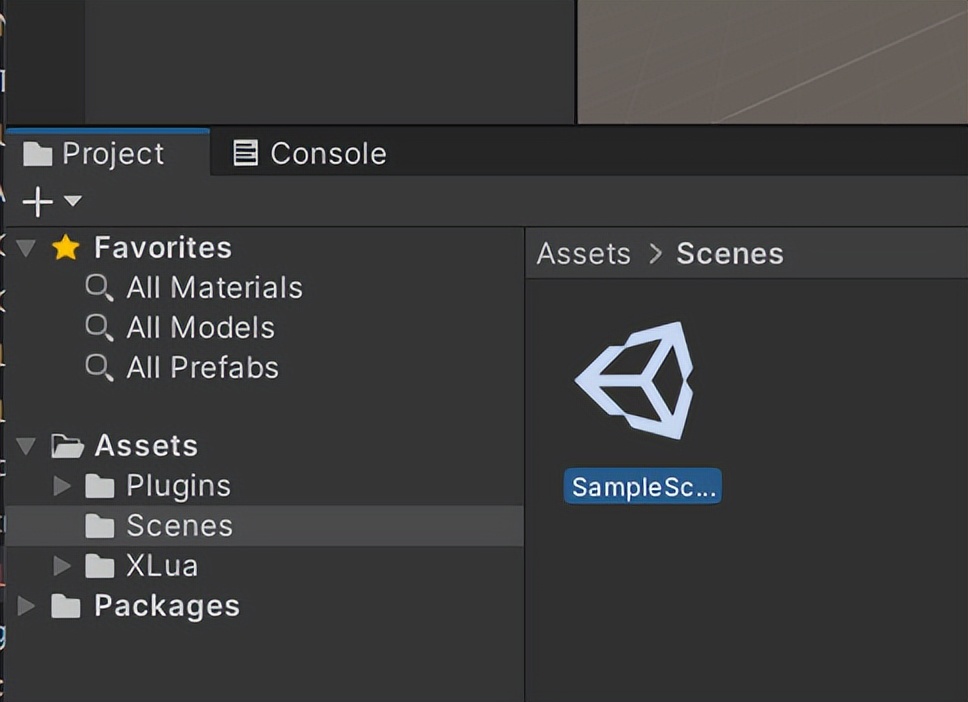The height and width of the screenshot is (702, 968).
Task: Click the SampleSc... file name label
Action: 643,487
